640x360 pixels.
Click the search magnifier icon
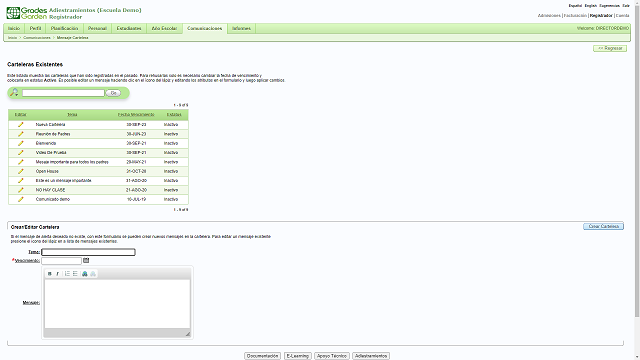(x=14, y=93)
